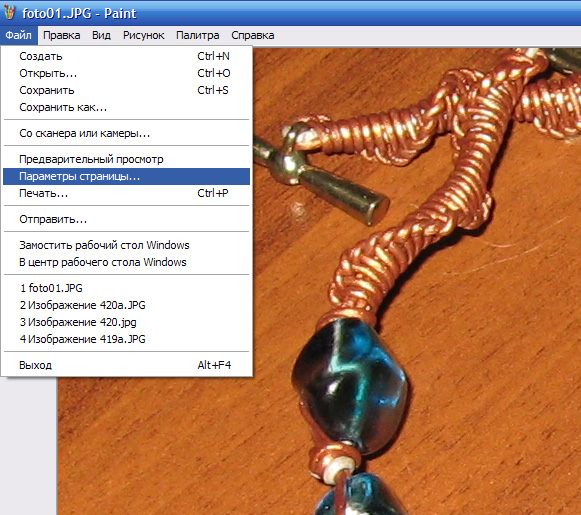Choose Создать to create new image

(126, 56)
